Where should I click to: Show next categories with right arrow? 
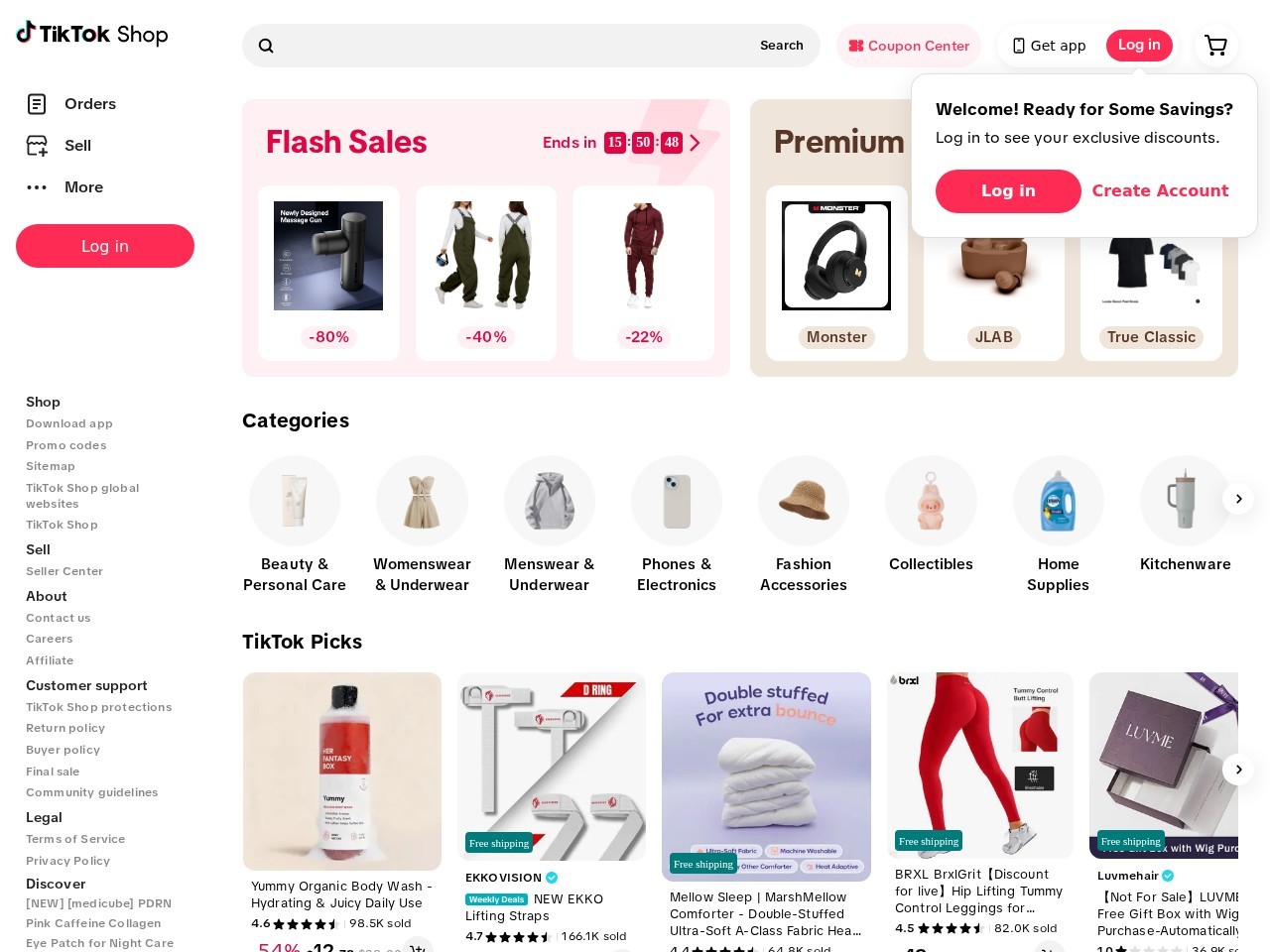click(1238, 499)
